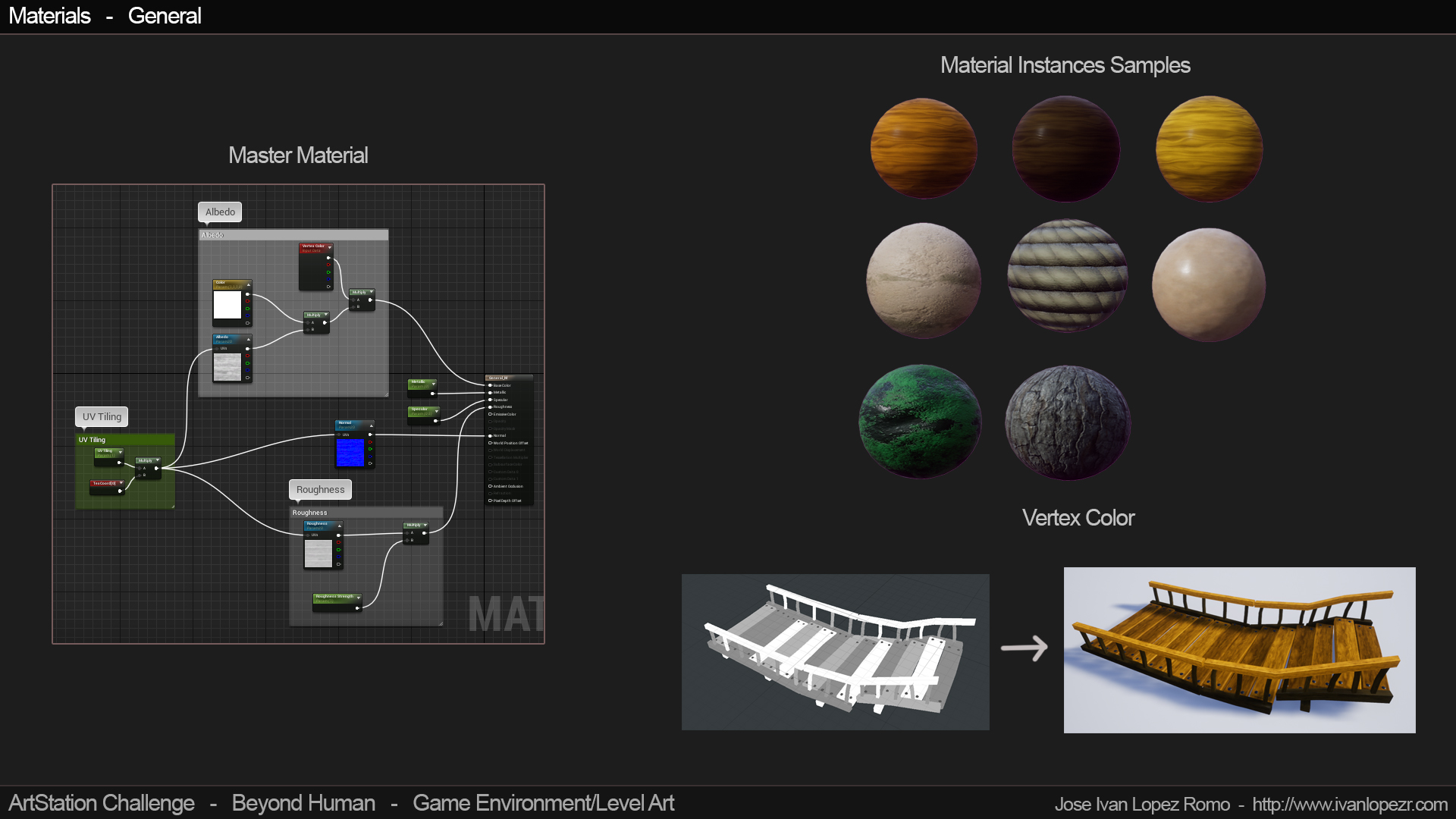The height and width of the screenshot is (819, 1456).
Task: Expand the TexCoord[0] node's arrow
Action: tap(121, 483)
